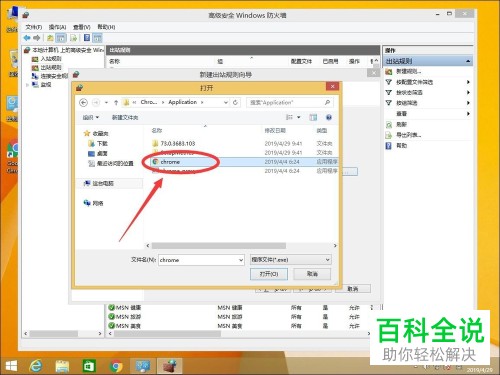Open the 组织 (Organize) dropdown
This screenshot has width=500, height=375.
pos(91,117)
